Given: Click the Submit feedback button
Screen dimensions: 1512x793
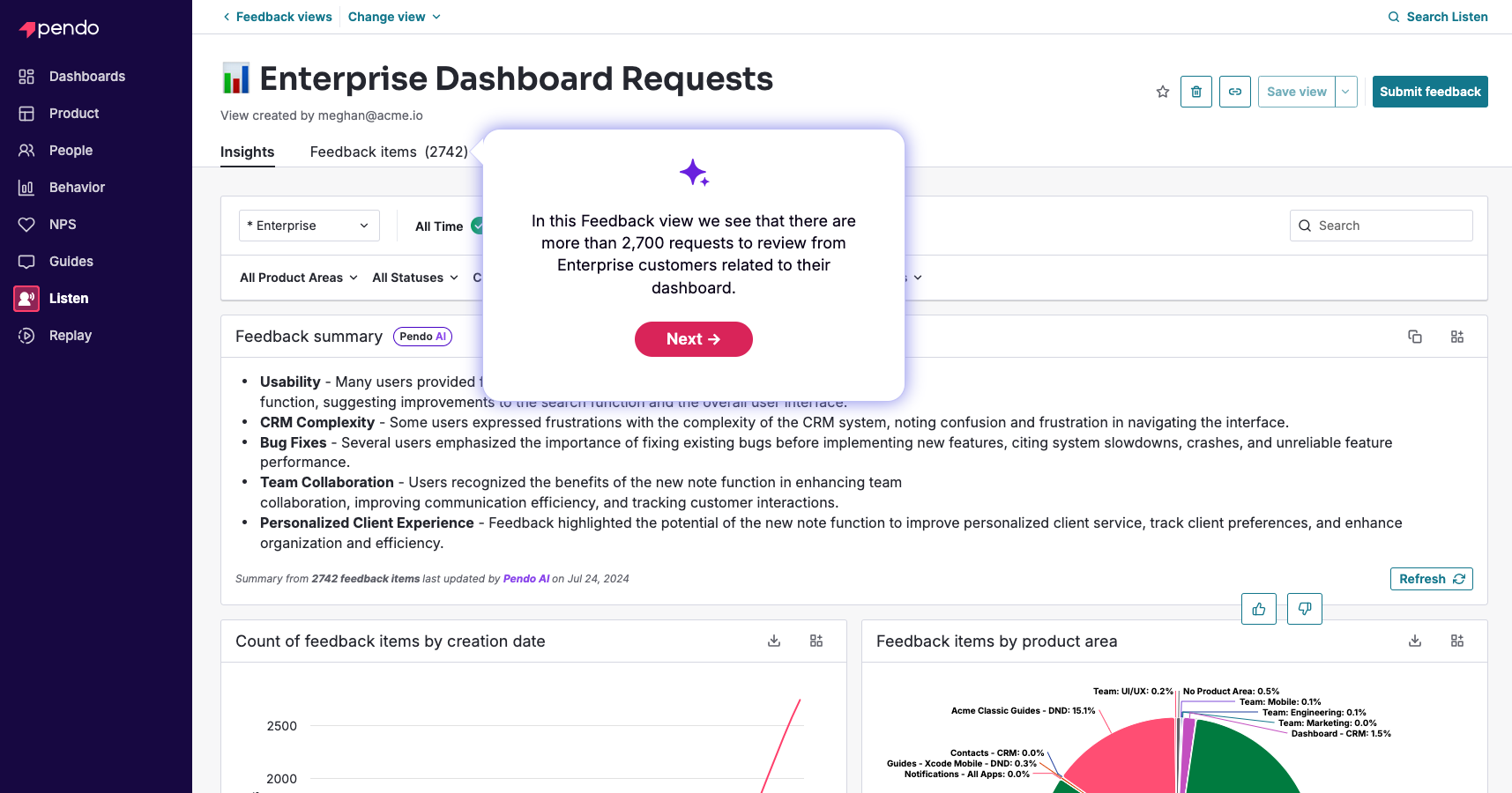Looking at the screenshot, I should (x=1430, y=92).
